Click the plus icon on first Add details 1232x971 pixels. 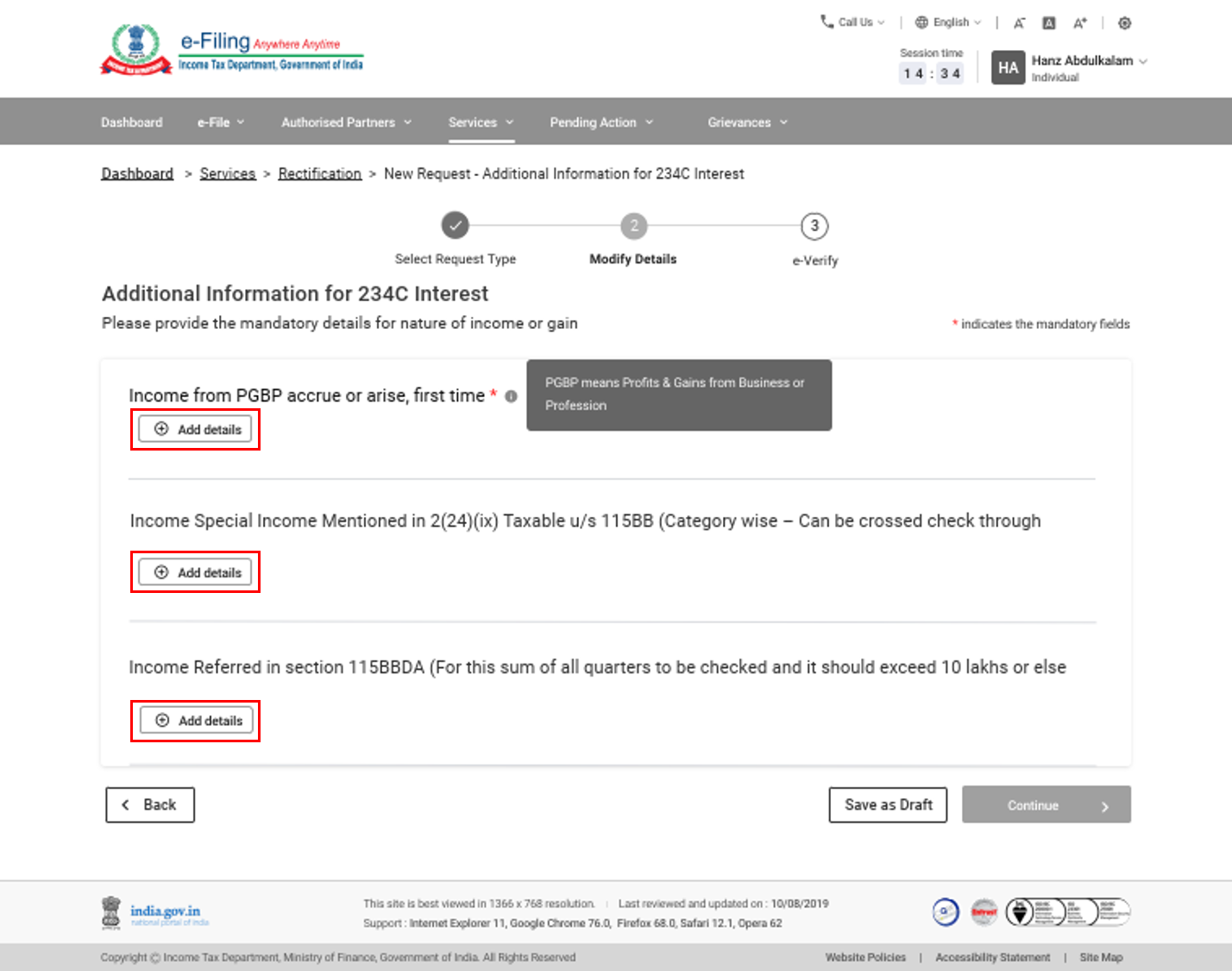tap(162, 429)
